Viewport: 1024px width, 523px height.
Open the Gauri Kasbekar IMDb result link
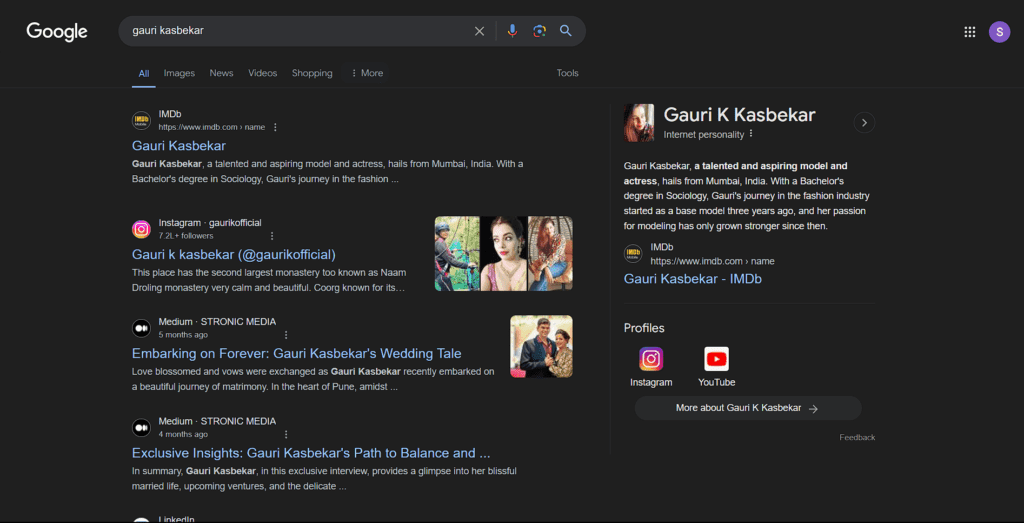179,146
